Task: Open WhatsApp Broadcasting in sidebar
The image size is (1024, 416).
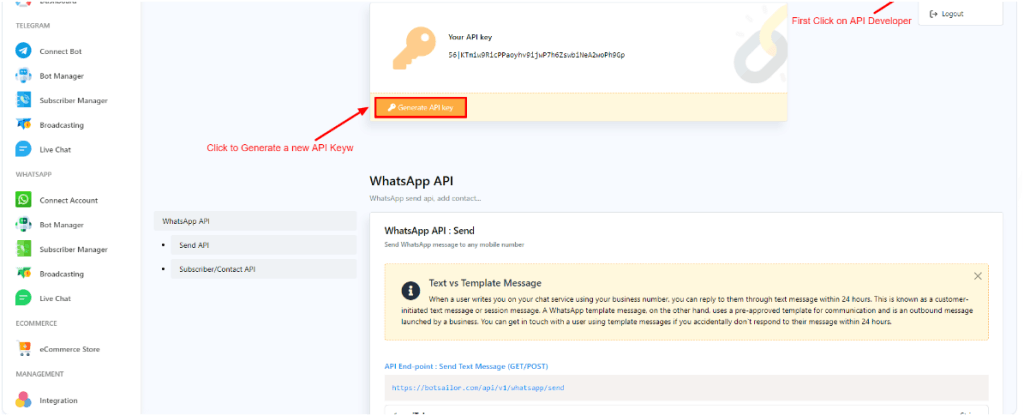Action: pyautogui.click(x=61, y=274)
